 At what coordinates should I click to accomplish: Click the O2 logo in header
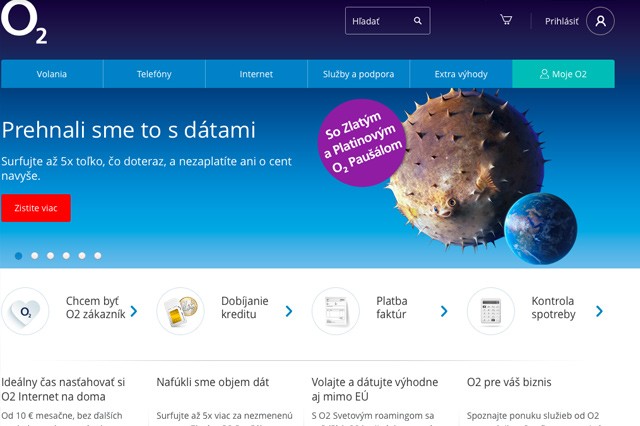coord(24,22)
